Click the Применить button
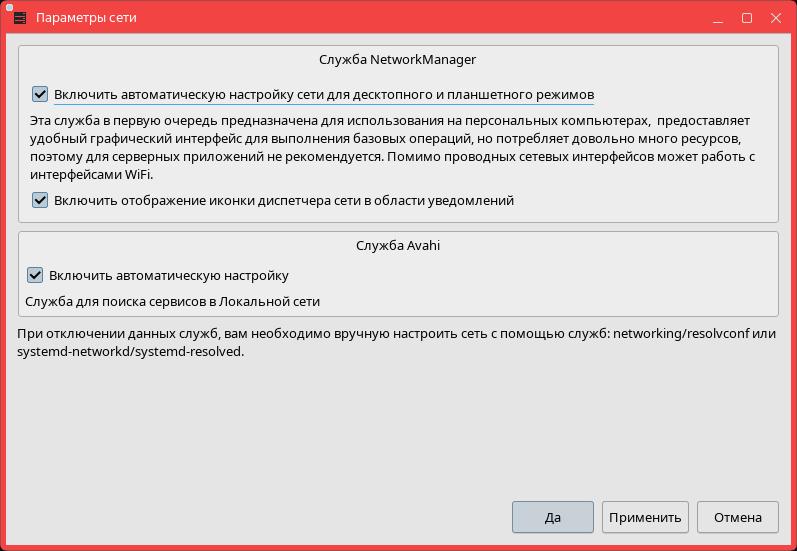The width and height of the screenshot is (797, 551). click(x=645, y=517)
